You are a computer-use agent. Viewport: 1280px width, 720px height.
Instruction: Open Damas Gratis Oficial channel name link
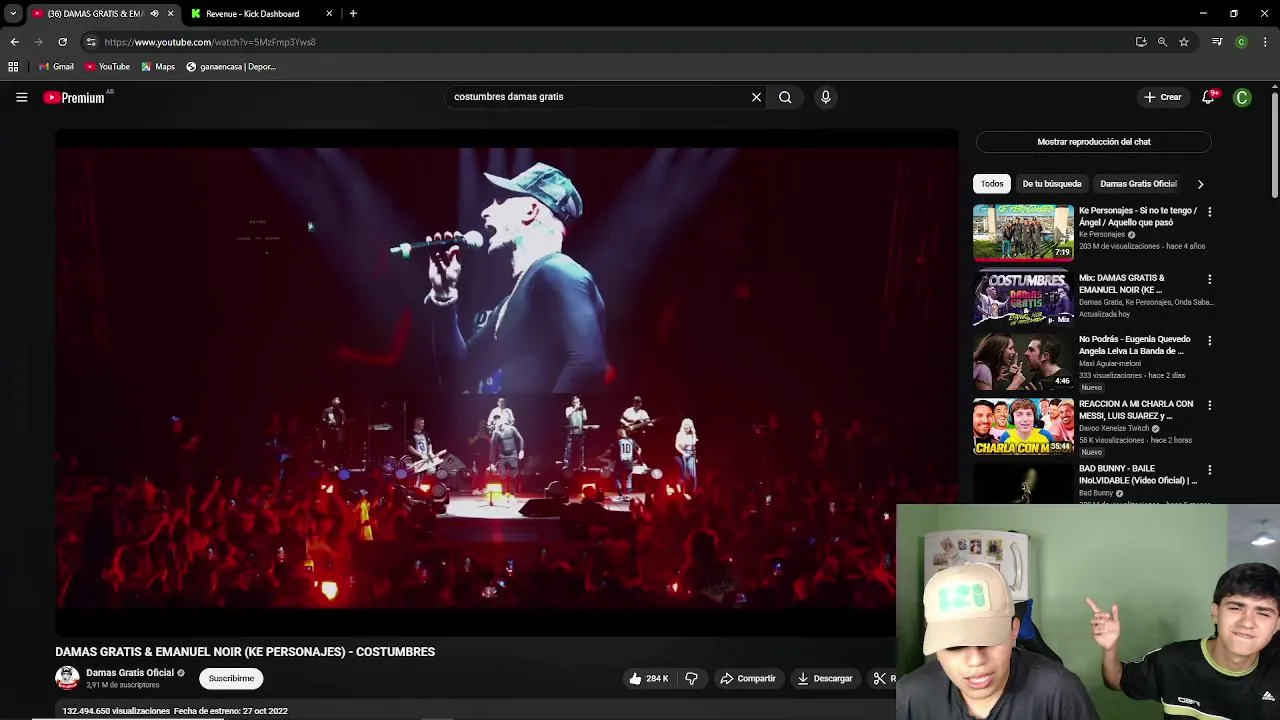130,673
